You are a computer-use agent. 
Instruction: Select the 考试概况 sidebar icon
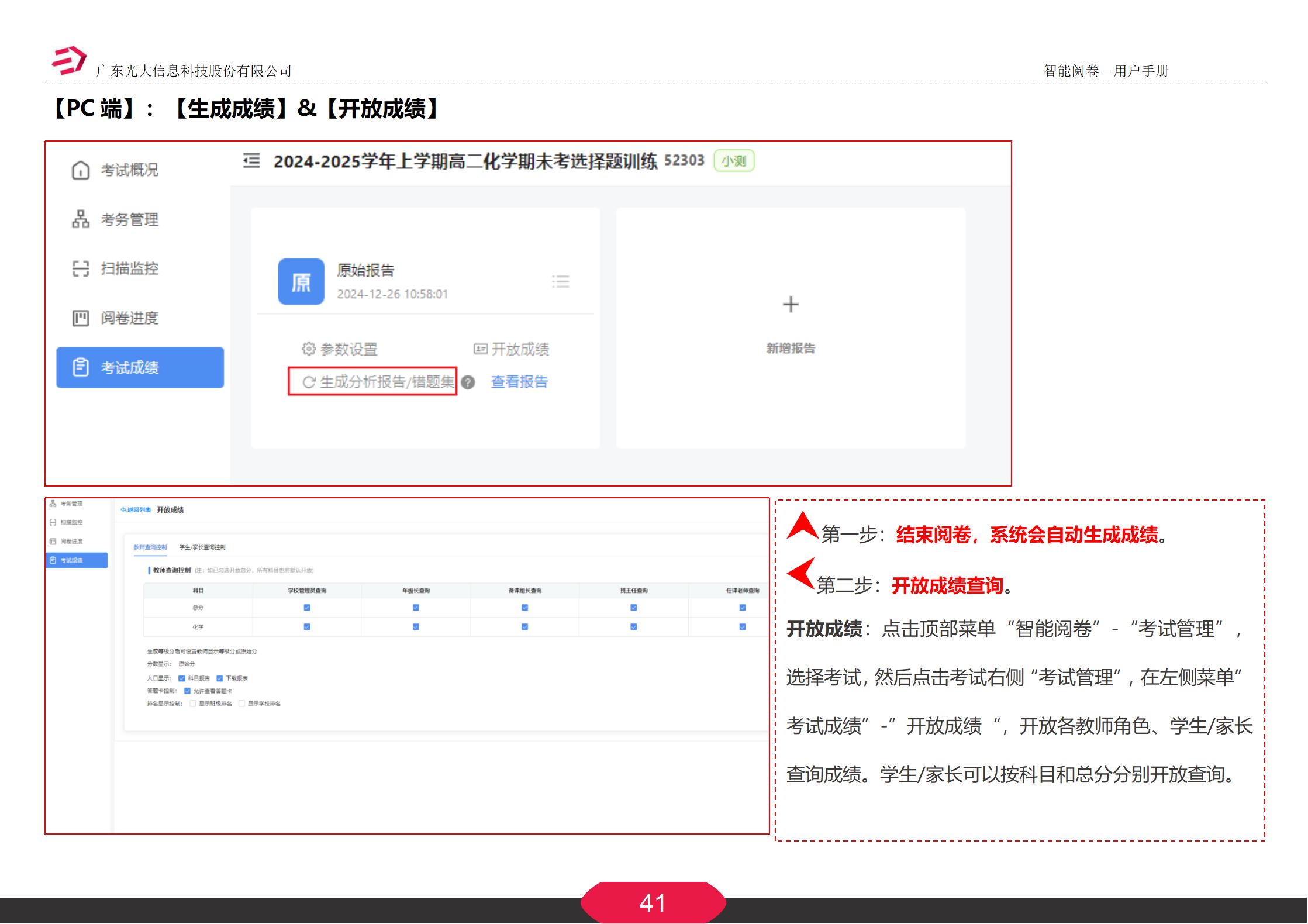pyautogui.click(x=80, y=170)
